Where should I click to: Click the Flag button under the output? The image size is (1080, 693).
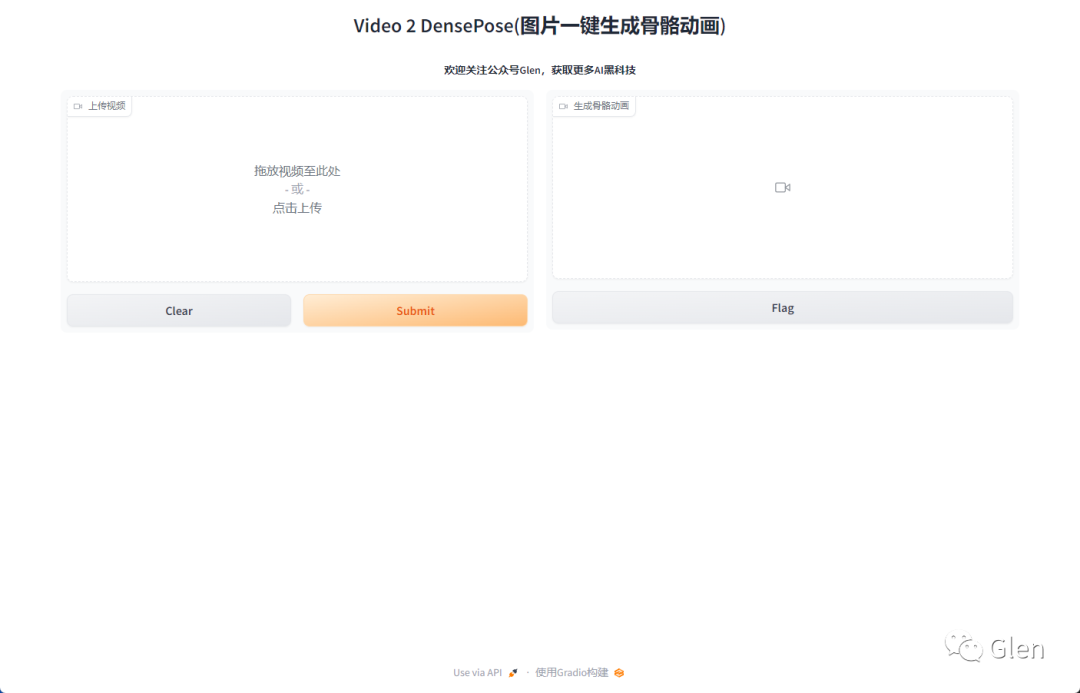[782, 307]
